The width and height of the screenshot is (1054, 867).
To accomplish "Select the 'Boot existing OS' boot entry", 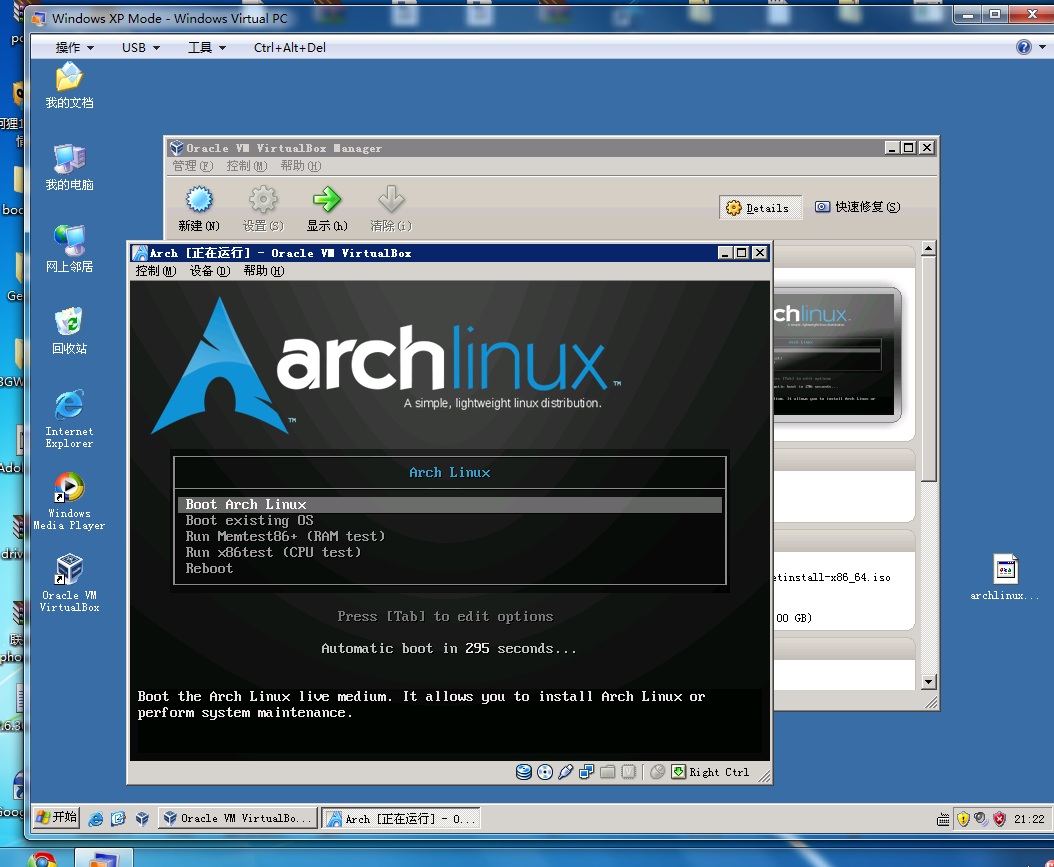I will click(x=450, y=521).
